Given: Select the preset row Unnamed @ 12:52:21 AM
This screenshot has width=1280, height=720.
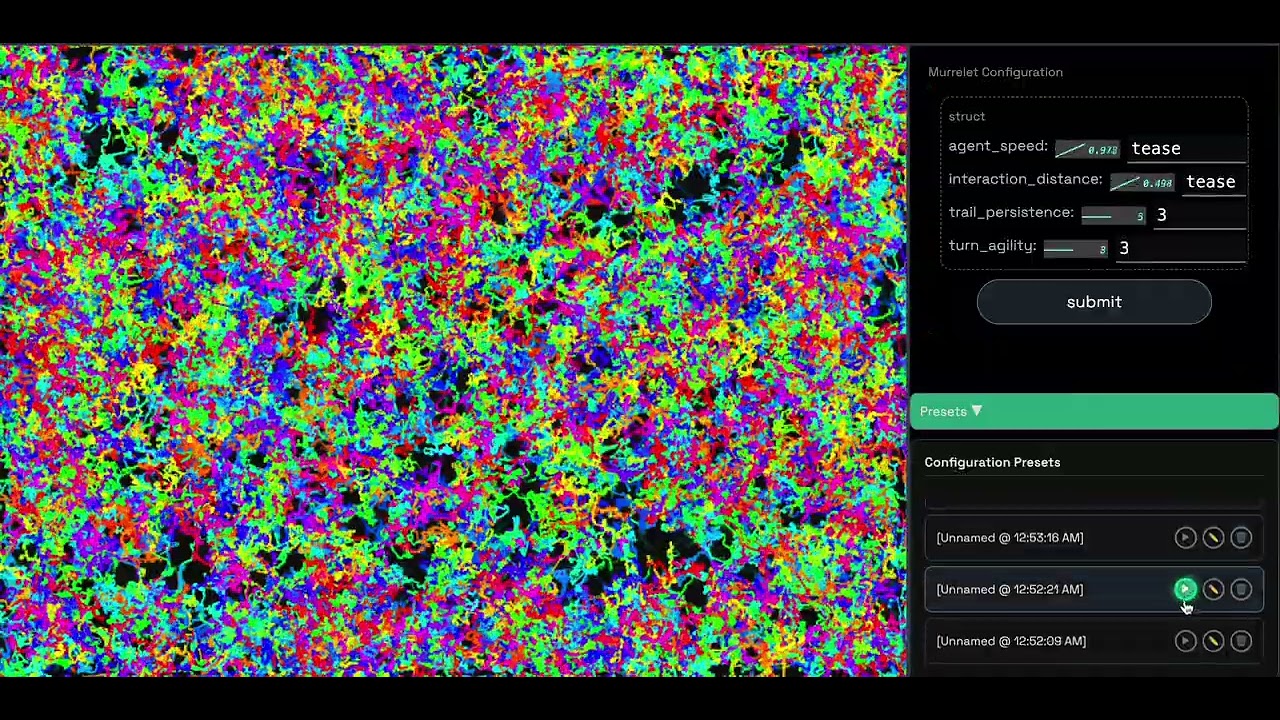Looking at the screenshot, I should tap(1094, 589).
